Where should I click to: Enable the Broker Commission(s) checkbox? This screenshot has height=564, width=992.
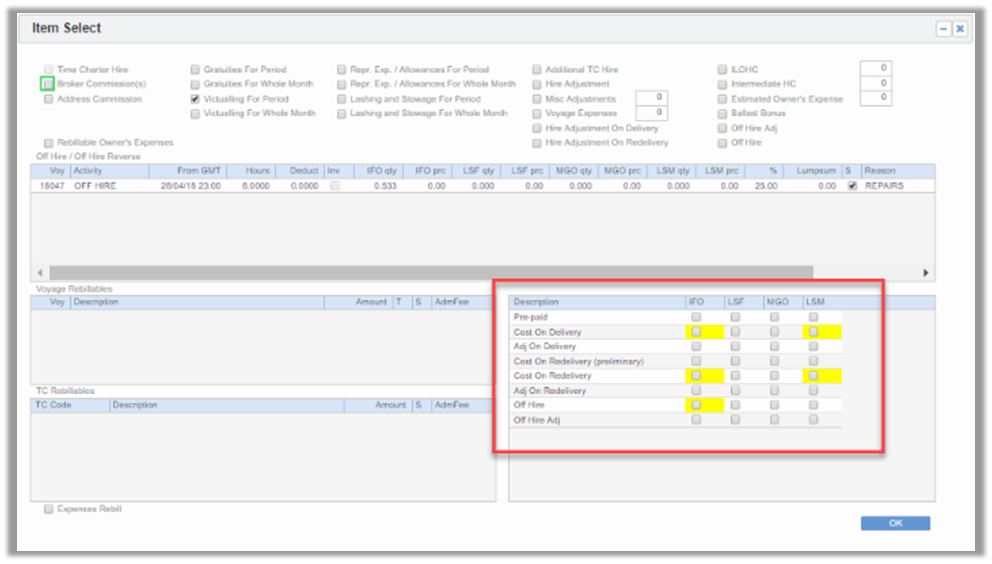[47, 84]
